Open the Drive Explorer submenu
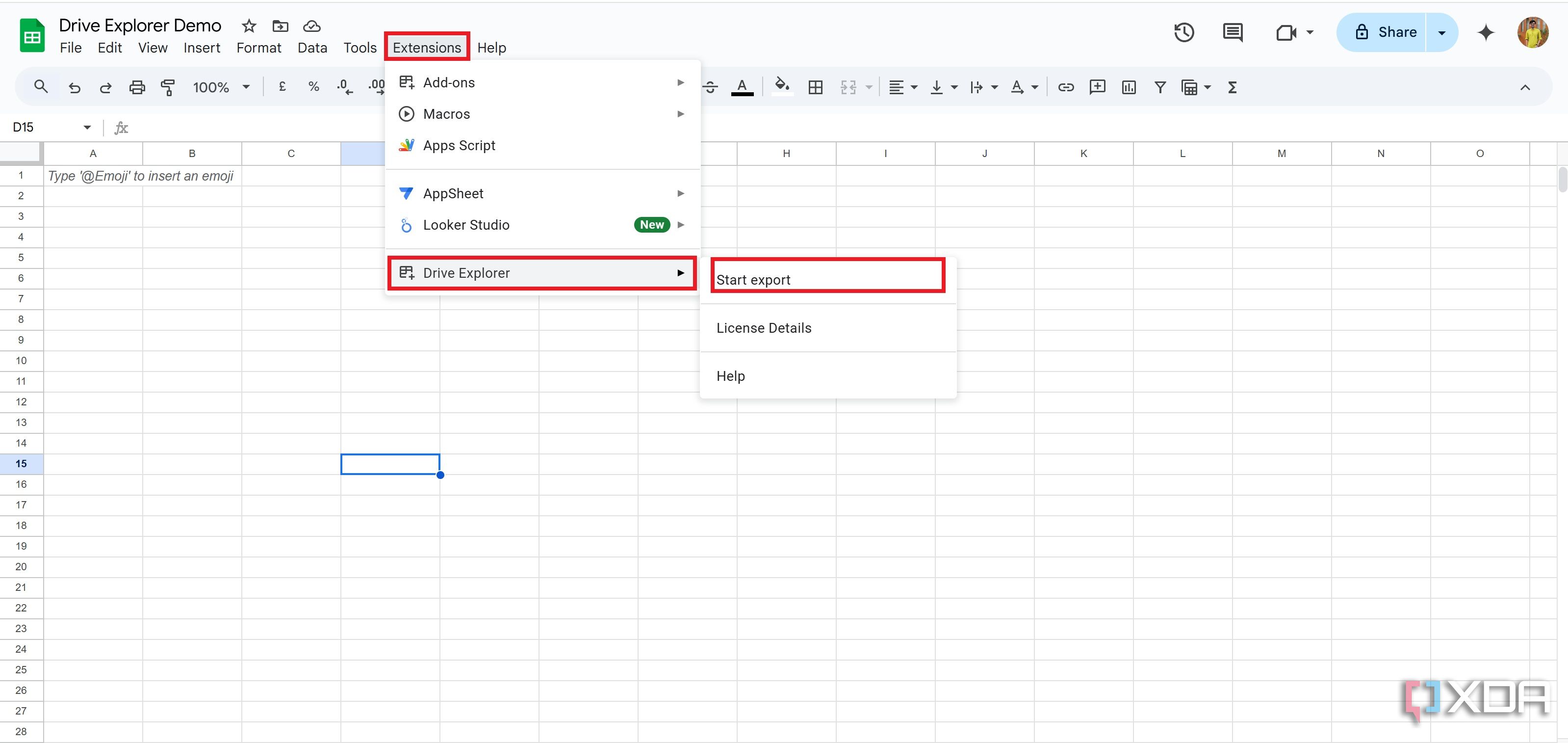 (542, 273)
